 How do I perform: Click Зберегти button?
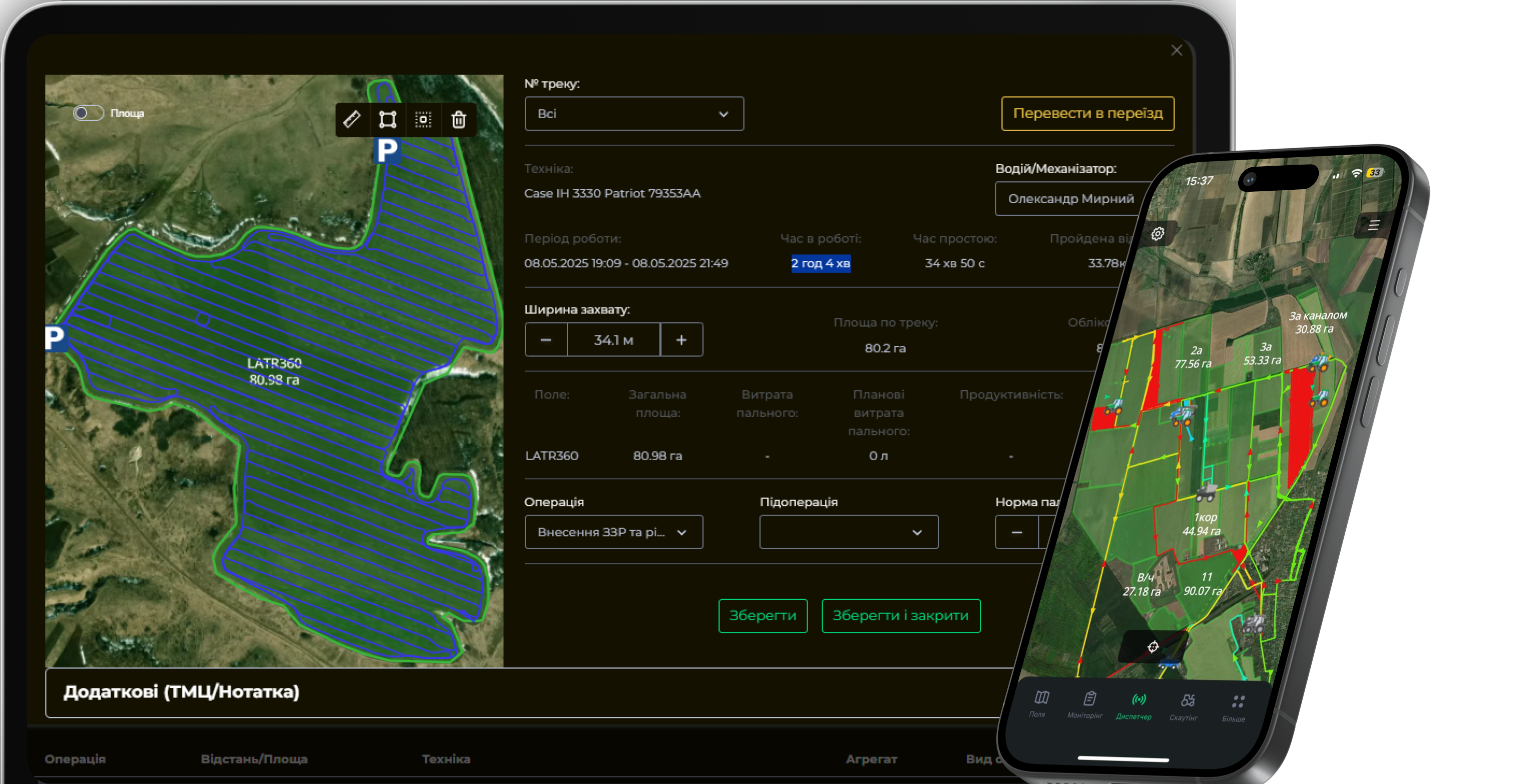pyautogui.click(x=763, y=615)
